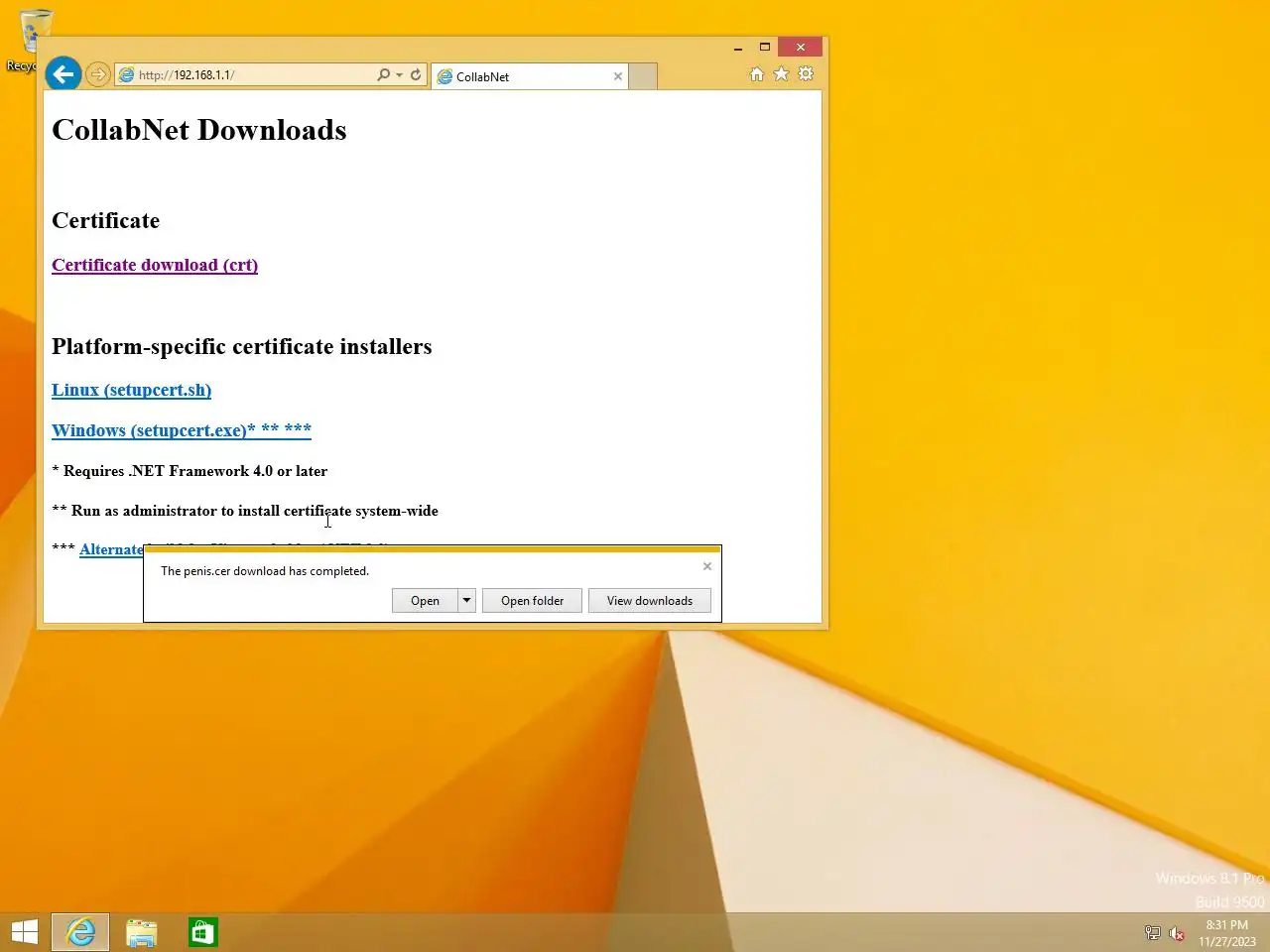This screenshot has width=1270, height=952.
Task: Click the Forward arrow button
Action: click(97, 74)
